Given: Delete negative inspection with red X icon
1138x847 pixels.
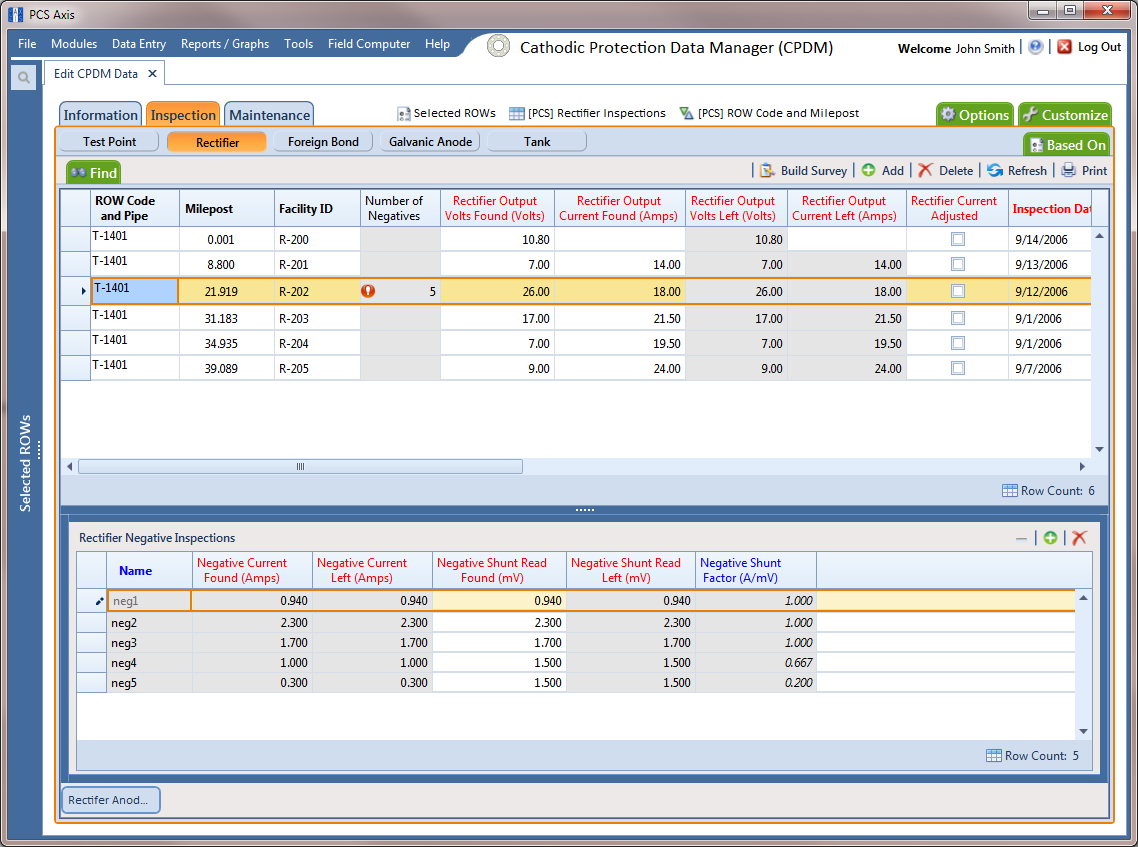Looking at the screenshot, I should tap(1079, 538).
